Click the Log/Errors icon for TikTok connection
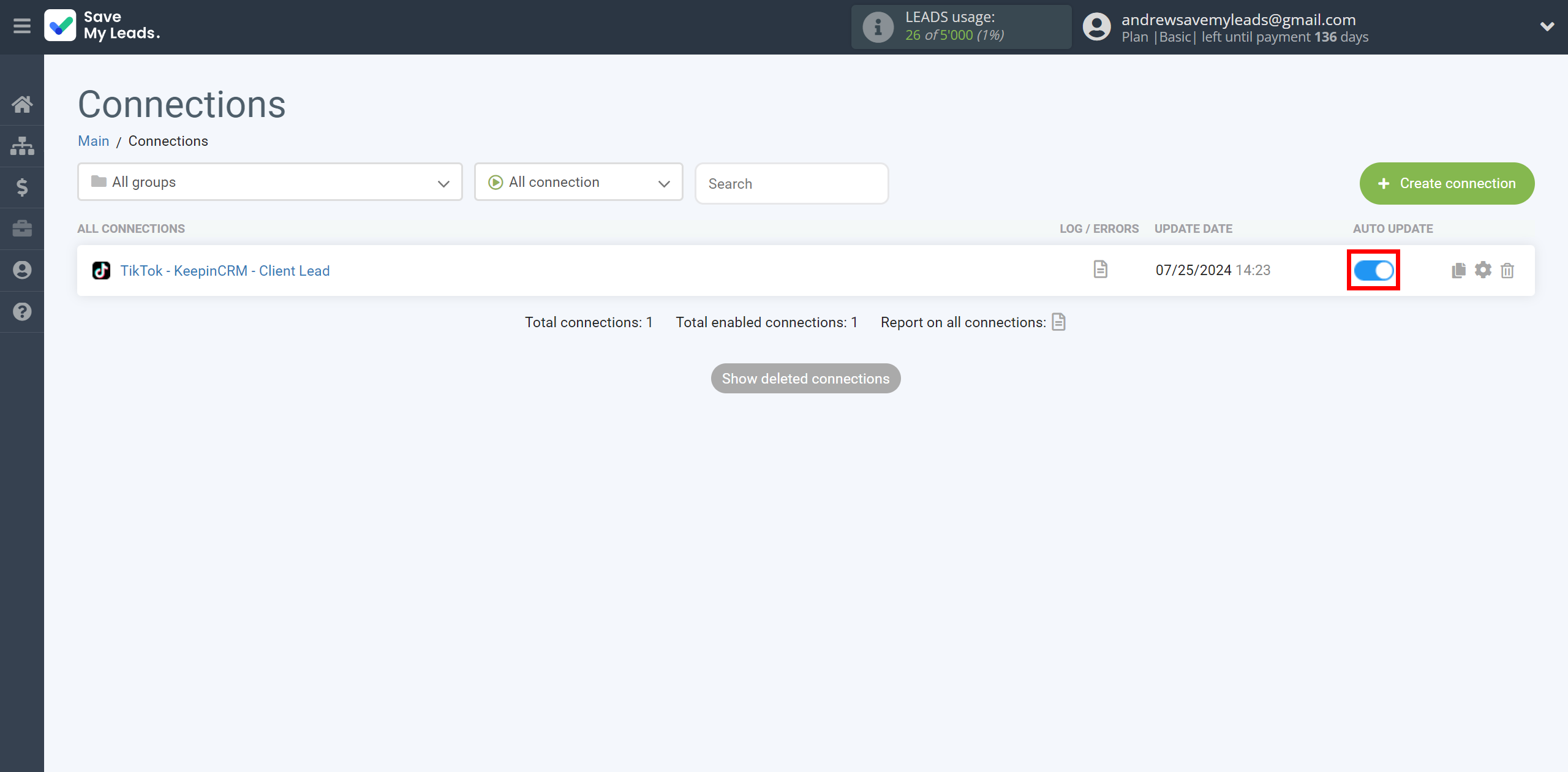Viewport: 1568px width, 772px height. 1100,270
